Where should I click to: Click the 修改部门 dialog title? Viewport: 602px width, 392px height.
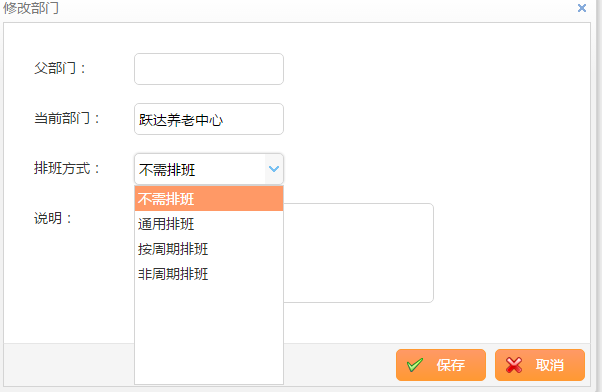coord(31,8)
